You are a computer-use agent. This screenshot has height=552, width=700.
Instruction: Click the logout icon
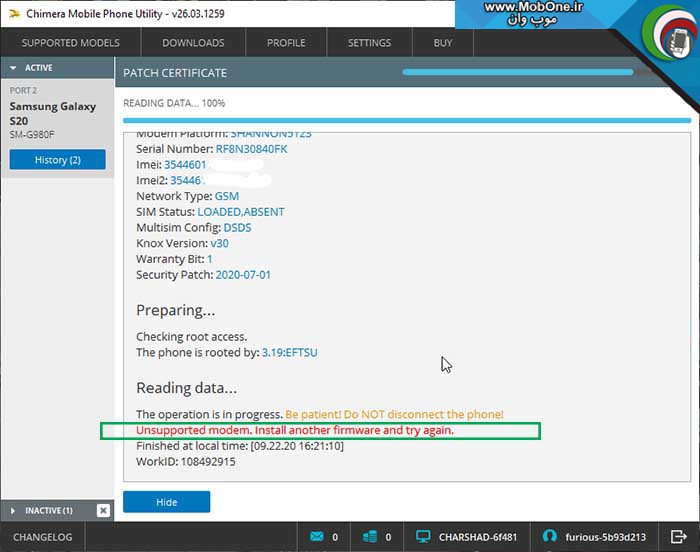coord(678,536)
